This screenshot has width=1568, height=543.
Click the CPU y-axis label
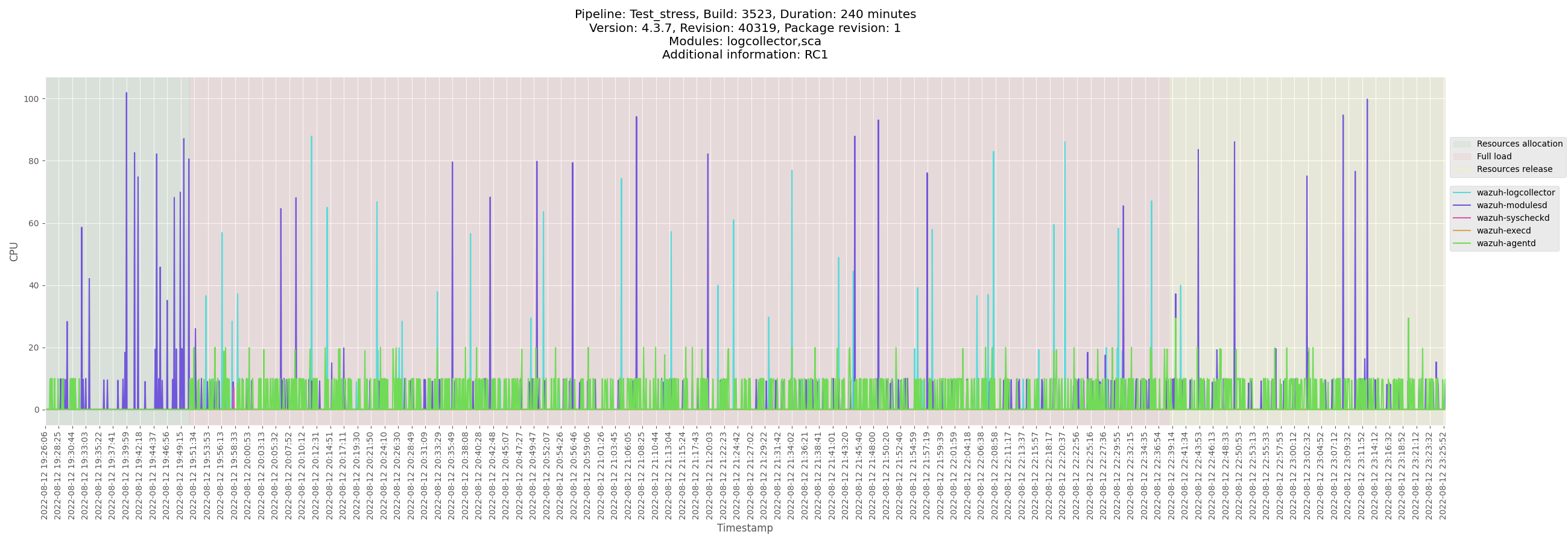point(14,252)
